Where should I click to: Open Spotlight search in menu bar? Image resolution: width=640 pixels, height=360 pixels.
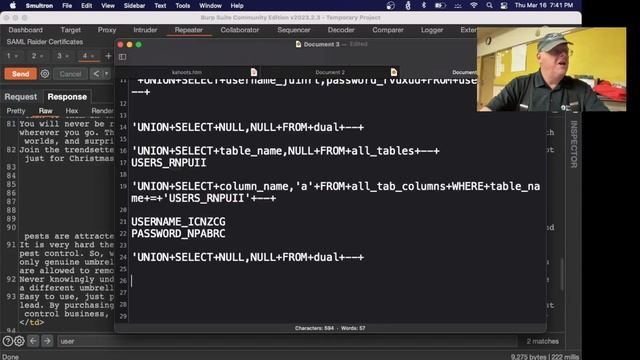489,5
